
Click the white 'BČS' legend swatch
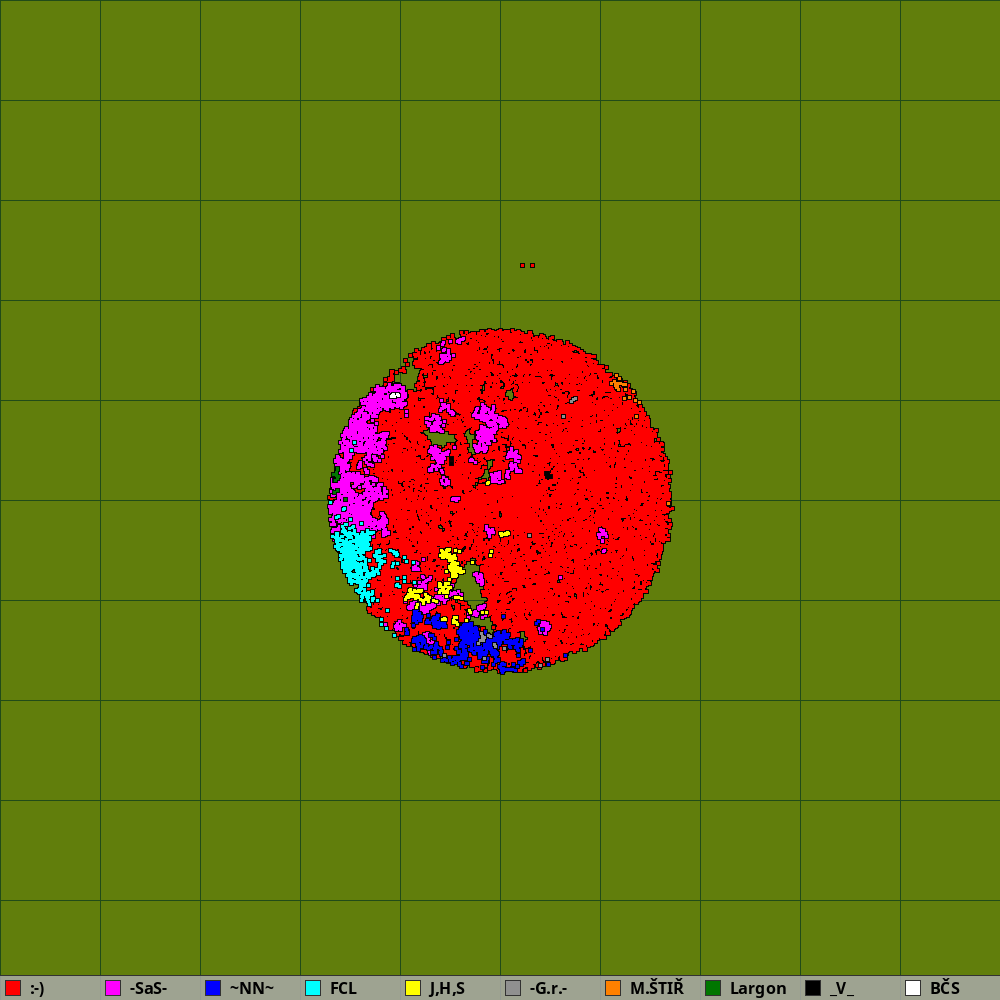point(913,988)
